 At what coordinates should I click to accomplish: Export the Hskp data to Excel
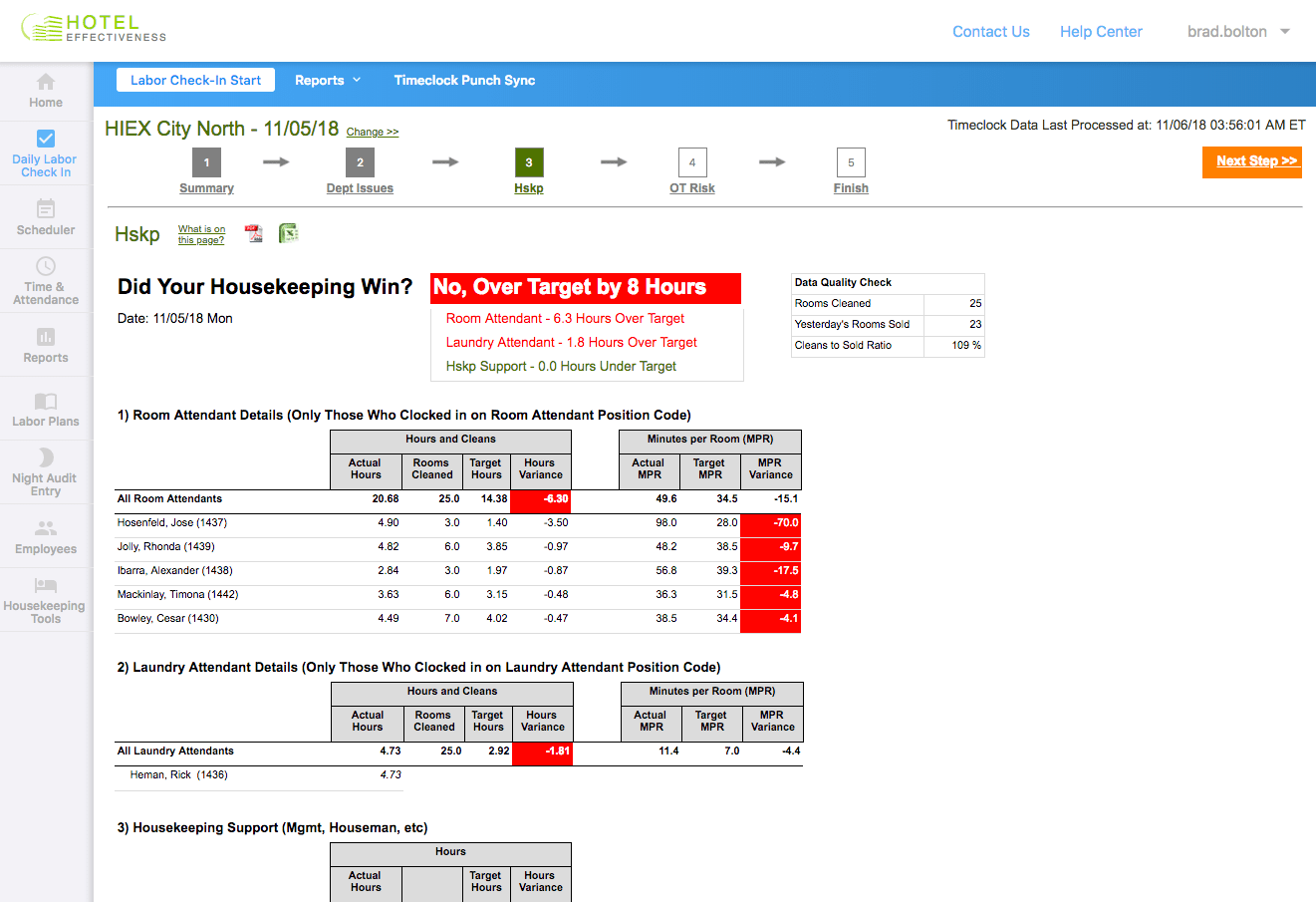point(288,232)
